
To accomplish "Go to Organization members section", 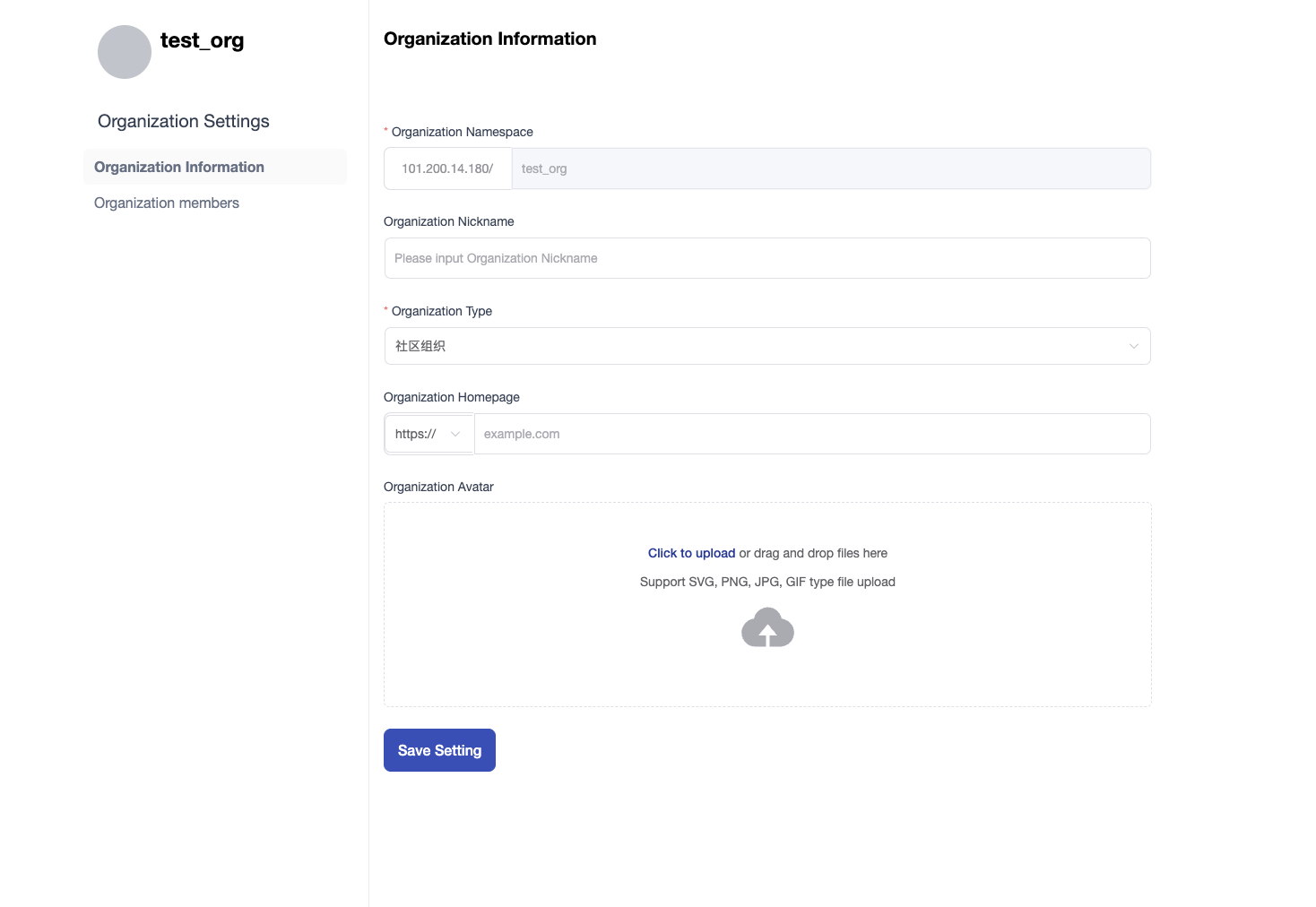I will [x=167, y=203].
